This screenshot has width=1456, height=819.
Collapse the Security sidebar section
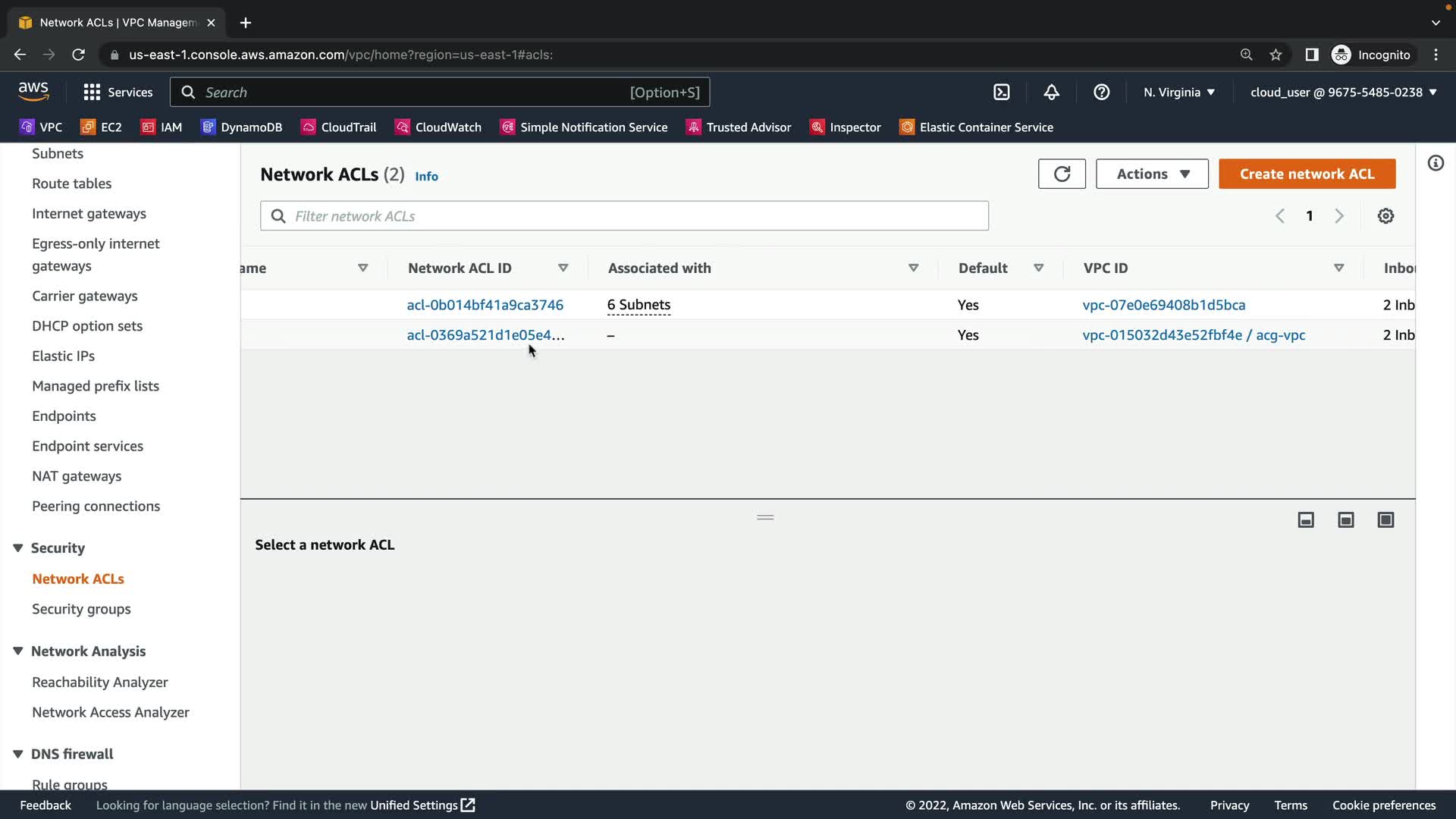click(18, 548)
